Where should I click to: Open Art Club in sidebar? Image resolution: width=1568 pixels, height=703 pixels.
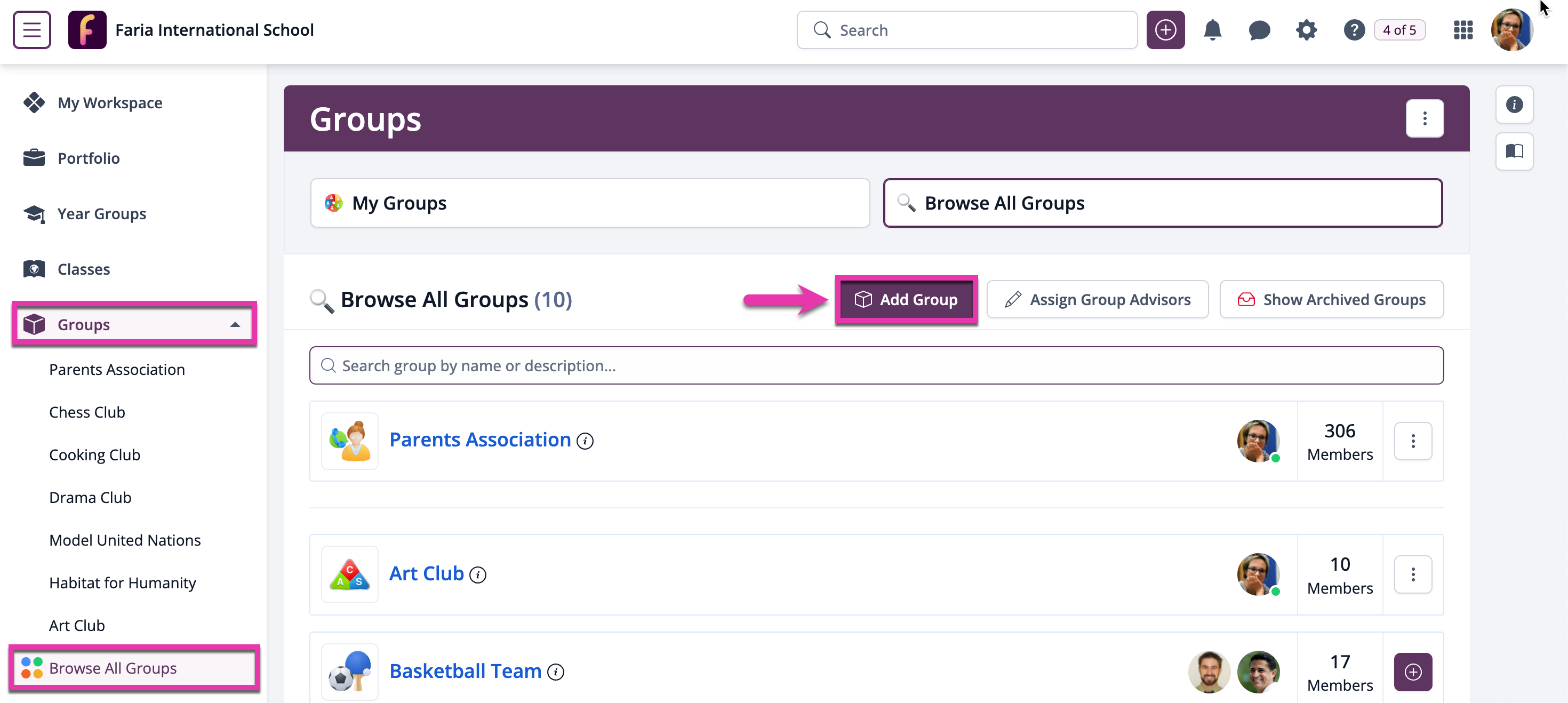(x=77, y=625)
